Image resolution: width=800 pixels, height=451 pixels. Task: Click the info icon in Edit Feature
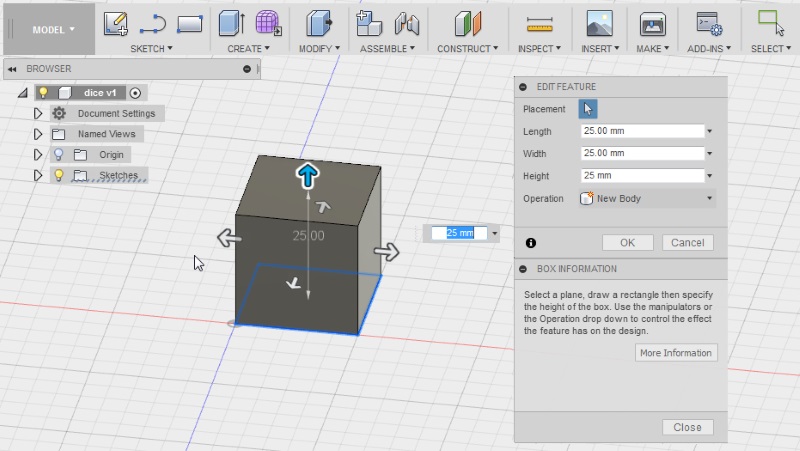point(531,243)
